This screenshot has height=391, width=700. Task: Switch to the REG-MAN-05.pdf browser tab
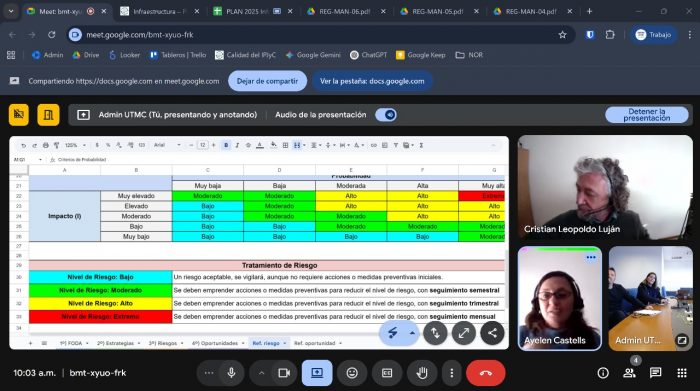(438, 12)
